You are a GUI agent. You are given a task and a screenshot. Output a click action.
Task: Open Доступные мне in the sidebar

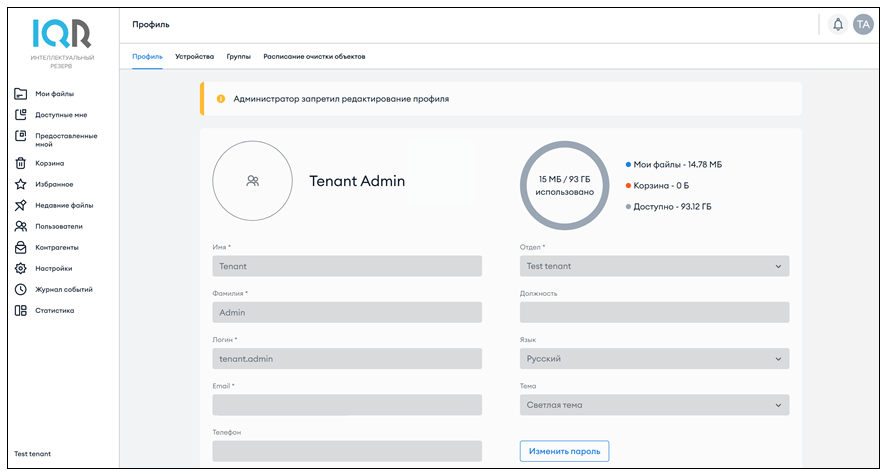61,114
